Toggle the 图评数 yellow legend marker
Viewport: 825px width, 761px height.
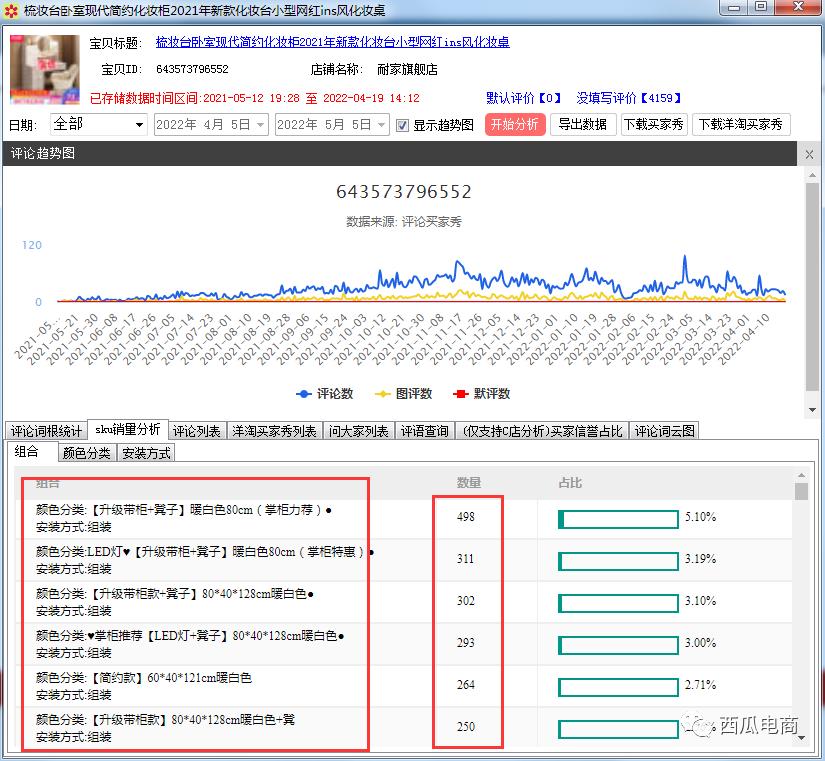[384, 394]
